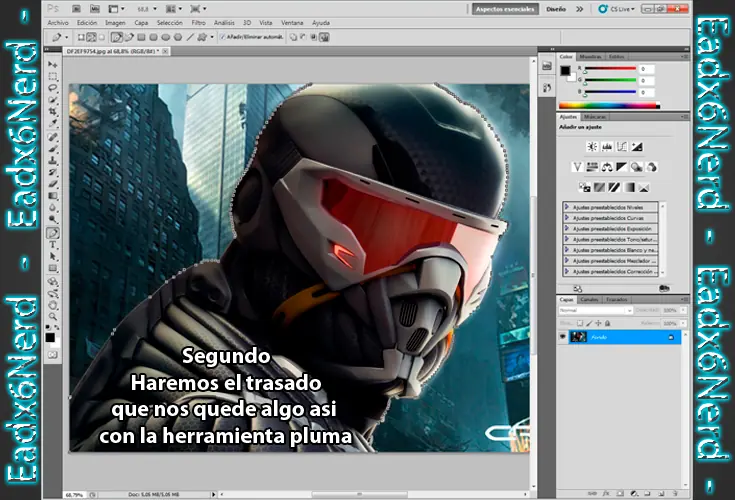Open the pen tool preset picker arrow
The image size is (735, 500).
point(67,37)
